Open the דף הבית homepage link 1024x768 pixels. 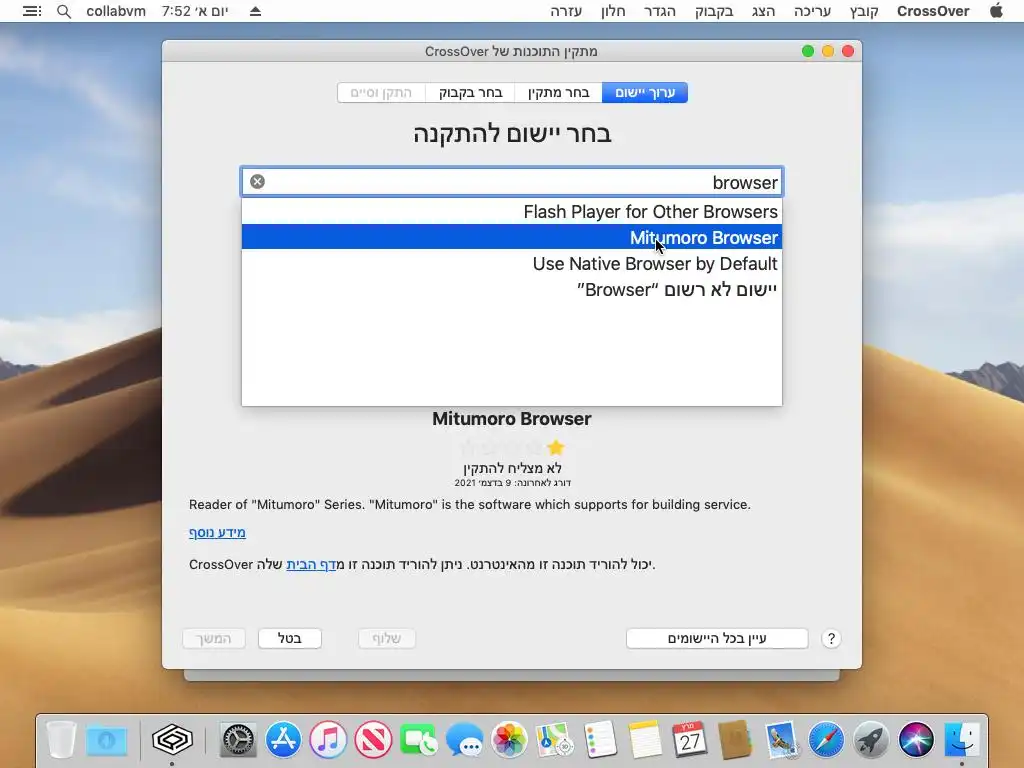click(311, 564)
